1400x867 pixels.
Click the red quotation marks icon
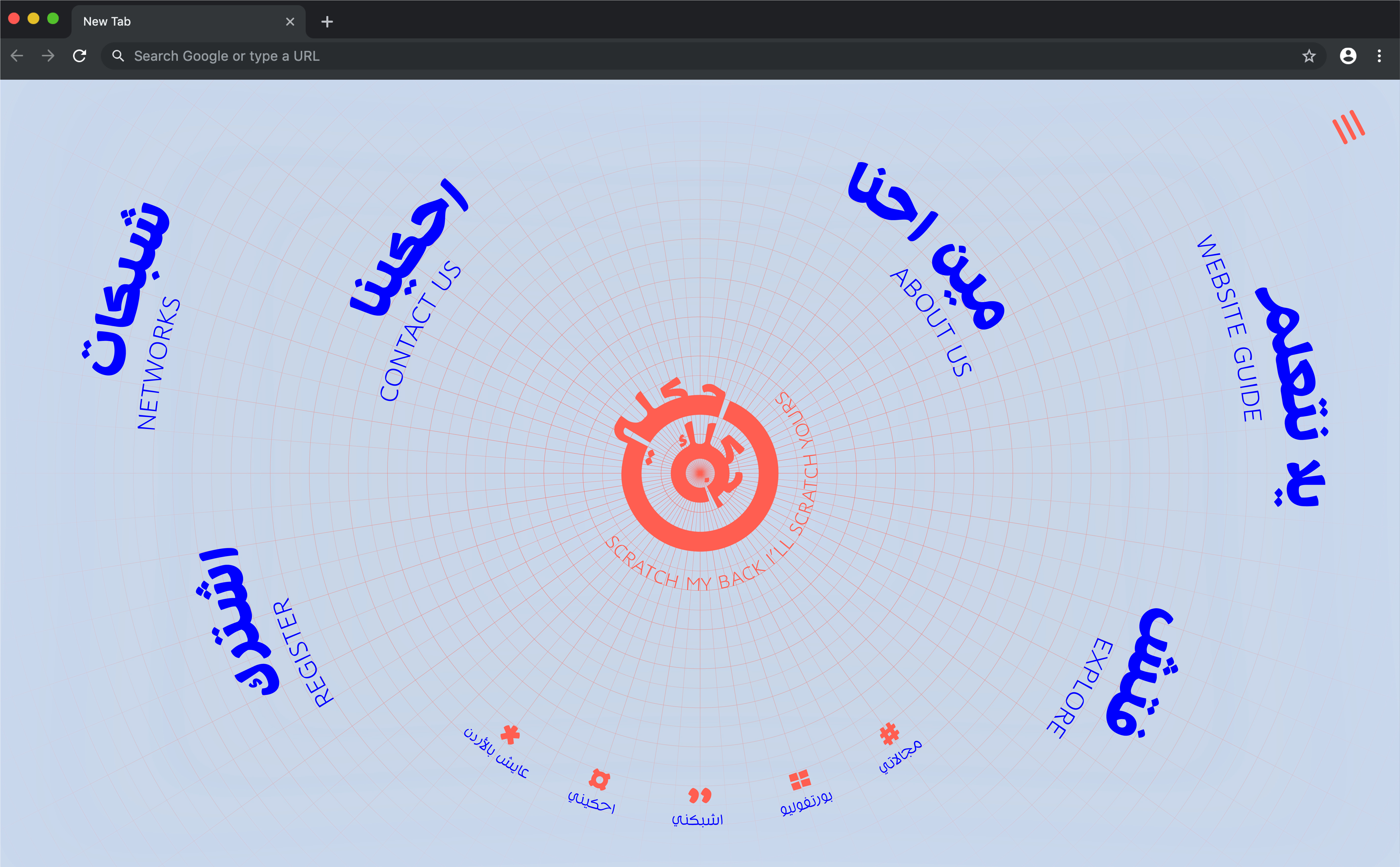(699, 795)
